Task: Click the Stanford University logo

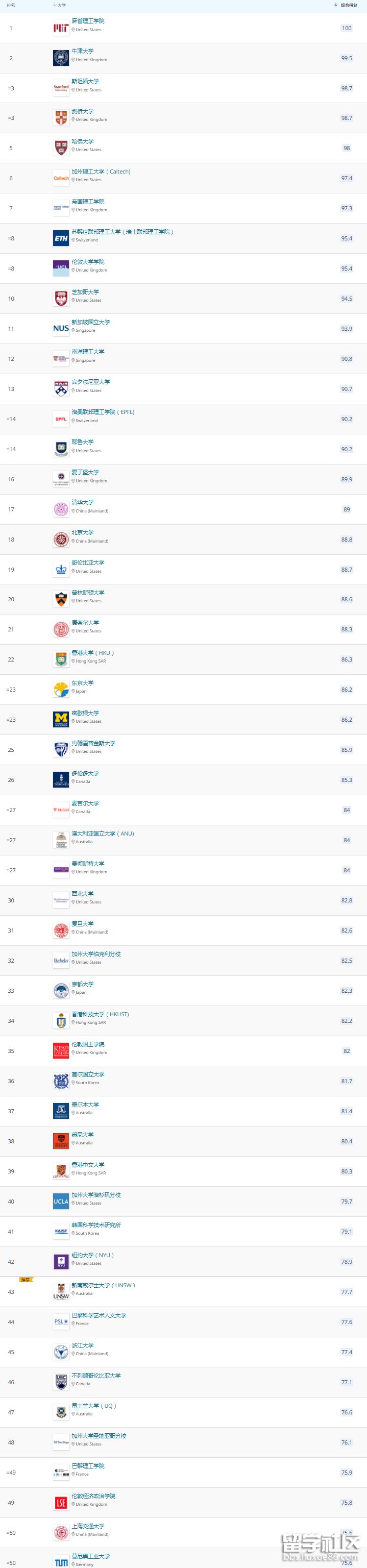Action: (61, 88)
